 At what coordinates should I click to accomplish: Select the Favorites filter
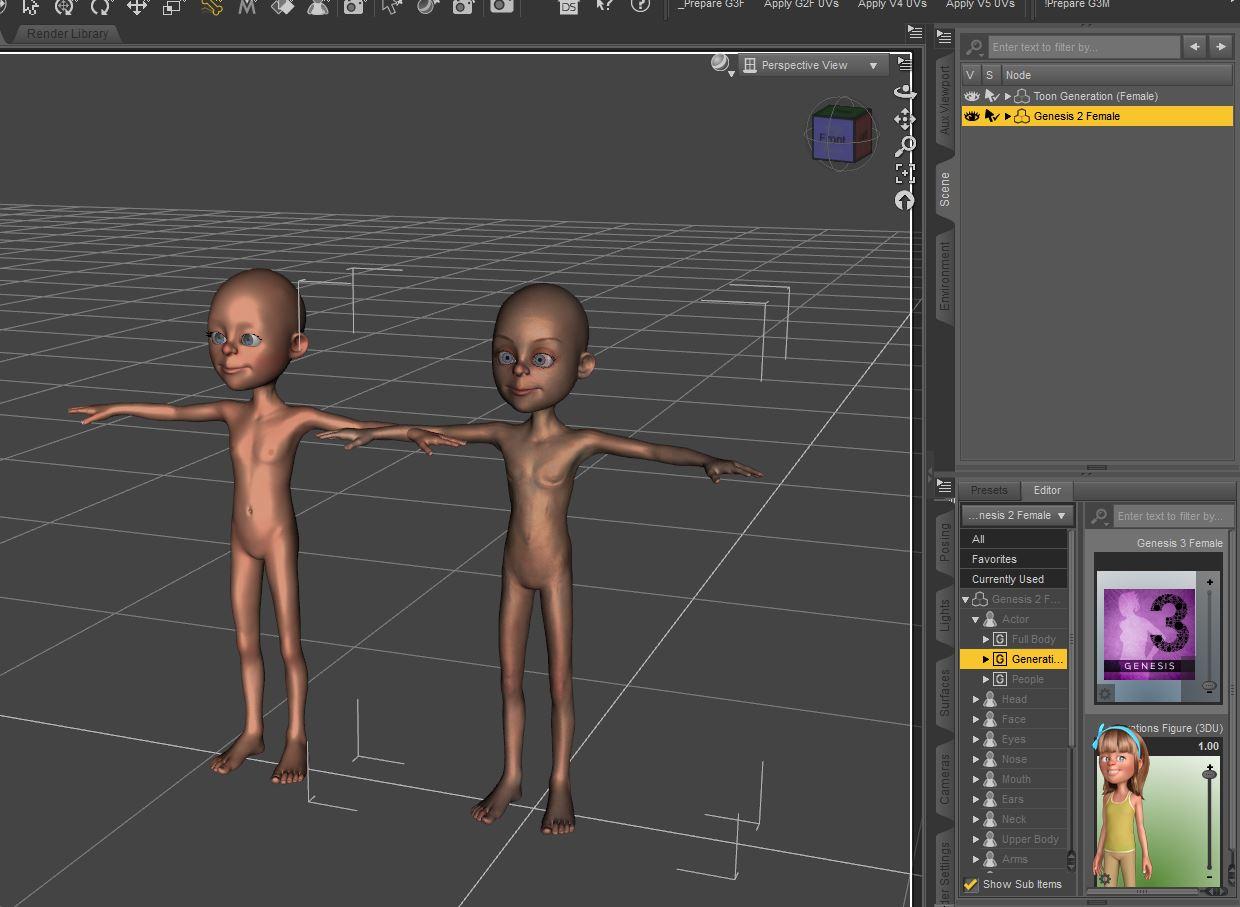[x=994, y=559]
